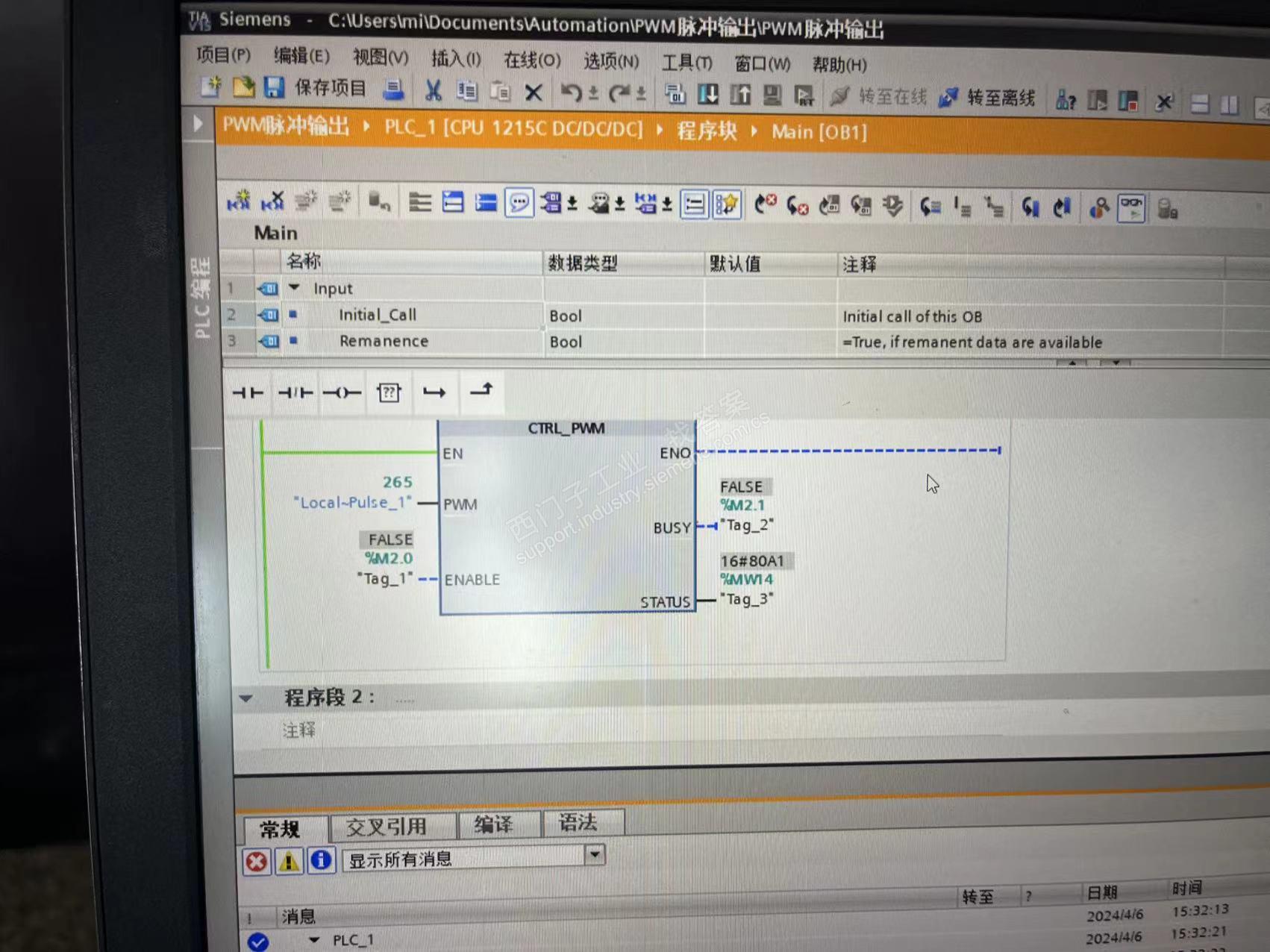Click the "Tag_1" ENABLE operand
1270x952 pixels.
point(385,578)
